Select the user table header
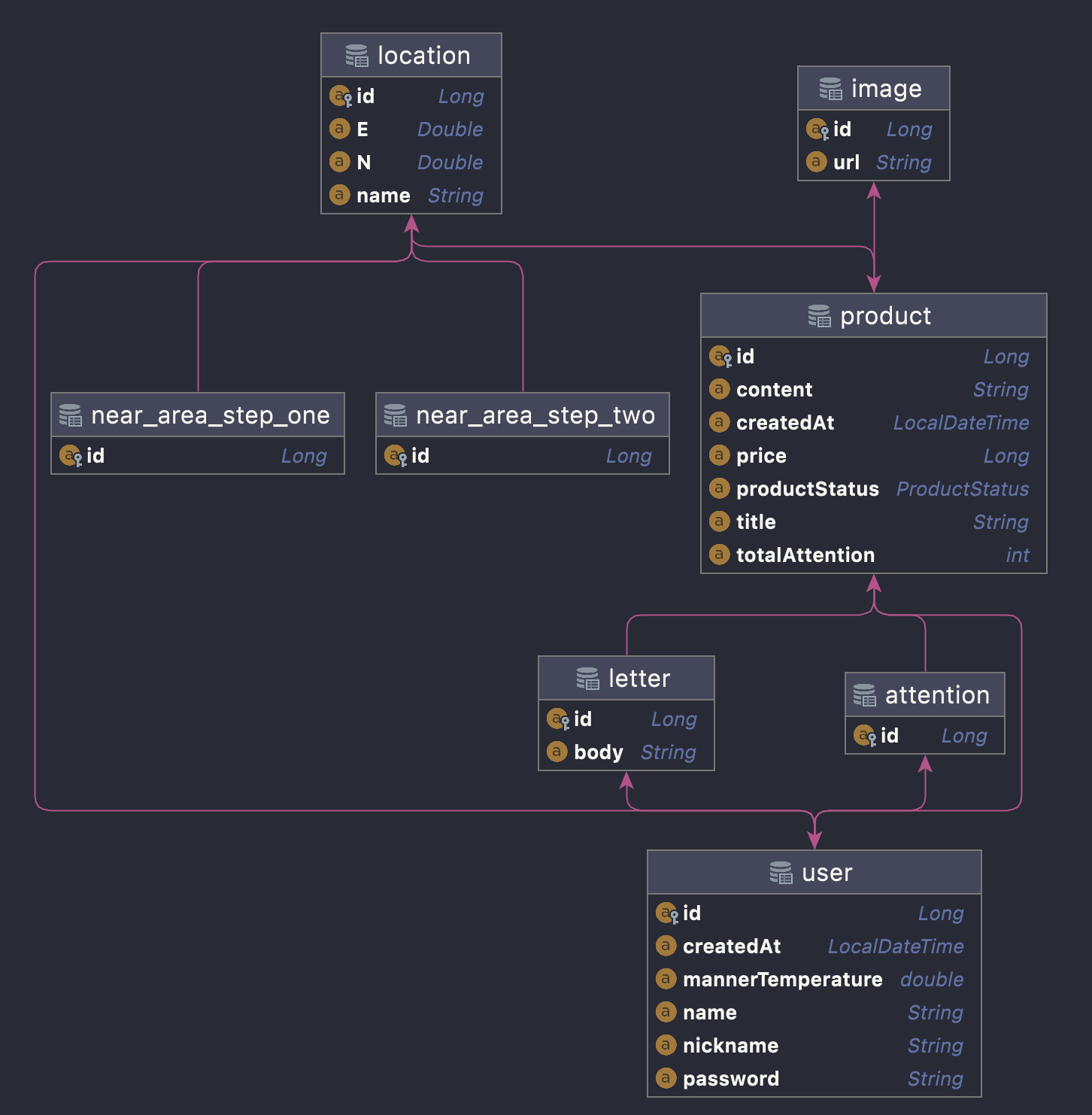 pos(814,872)
